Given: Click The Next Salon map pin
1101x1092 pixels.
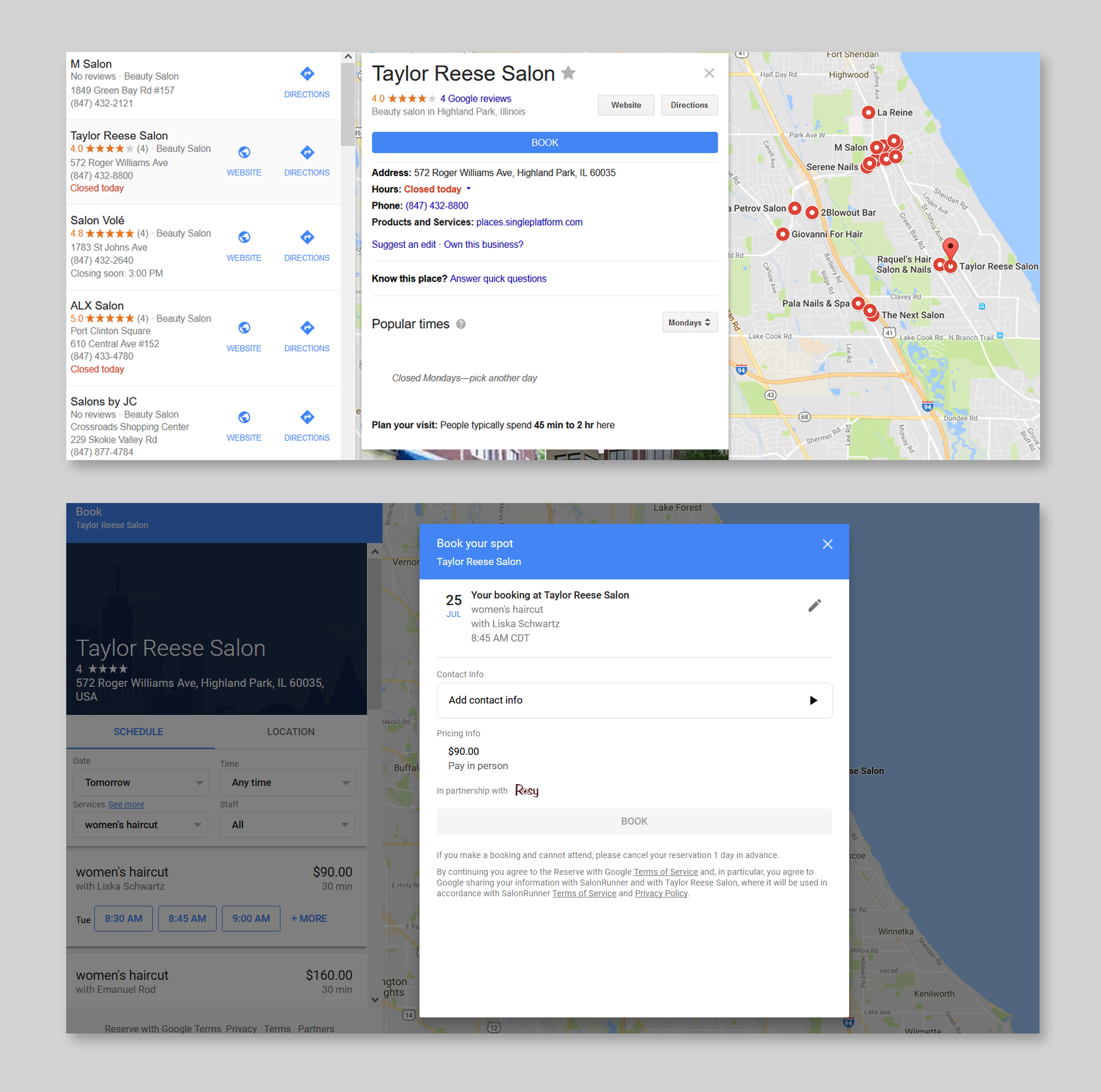Looking at the screenshot, I should (871, 311).
